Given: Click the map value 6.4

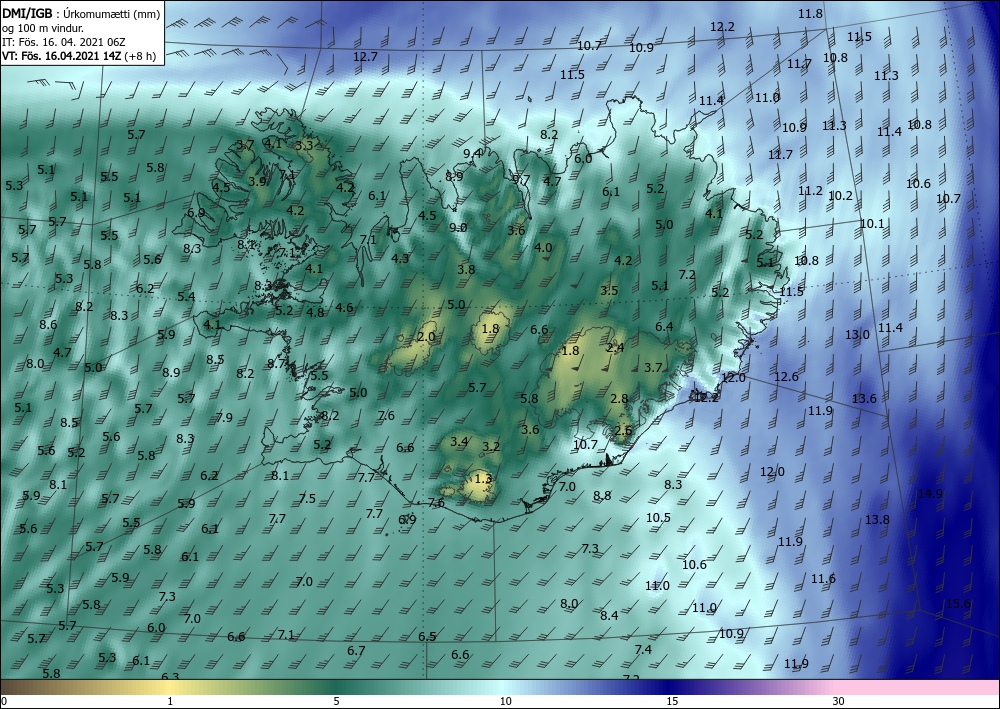Looking at the screenshot, I should 665,326.
